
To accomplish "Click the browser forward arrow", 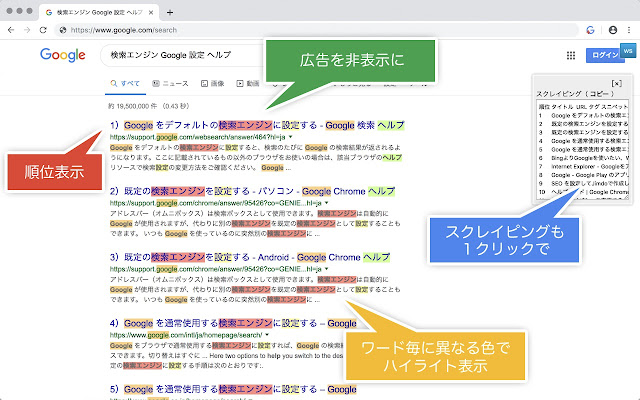I will tap(27, 30).
